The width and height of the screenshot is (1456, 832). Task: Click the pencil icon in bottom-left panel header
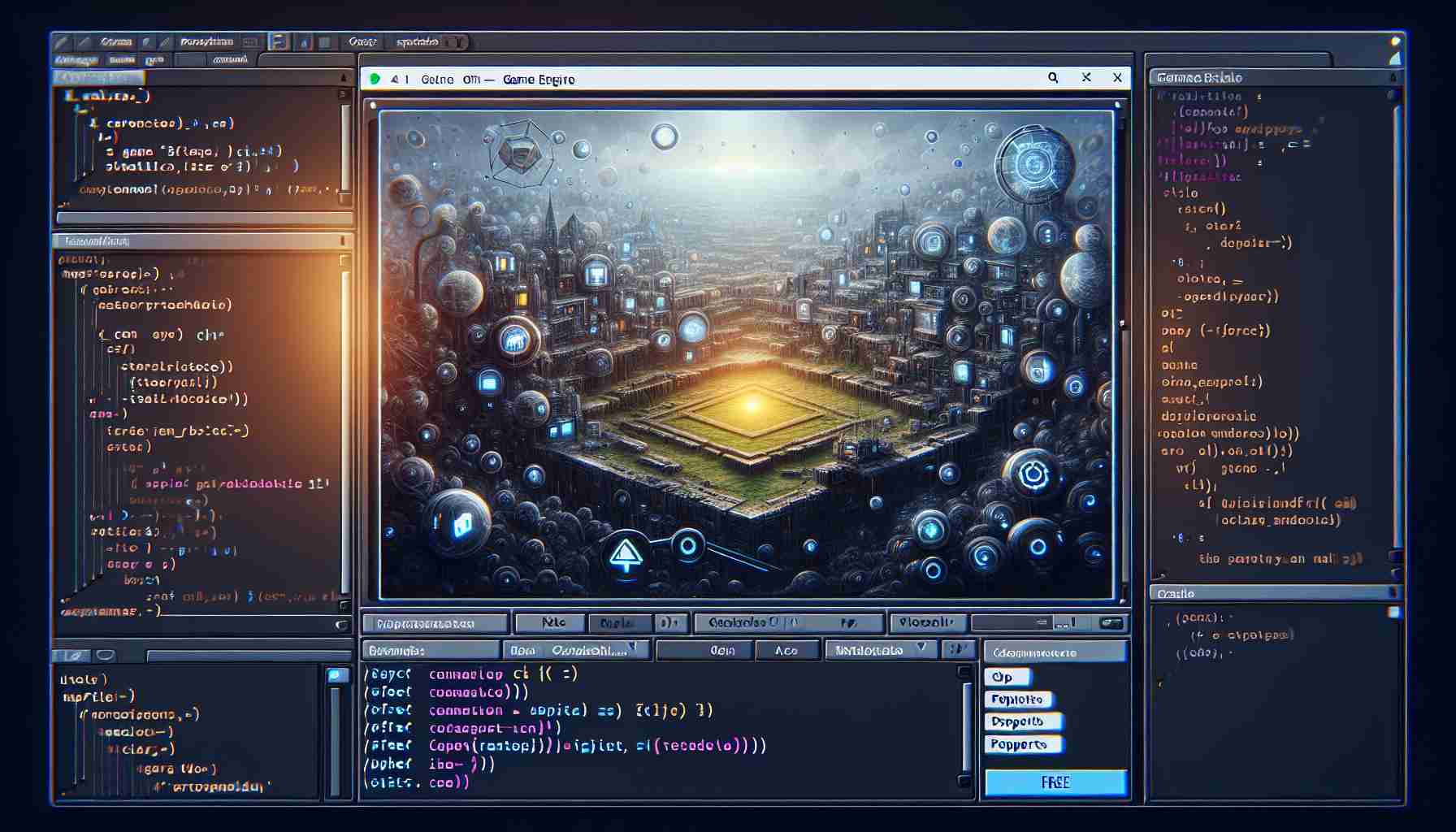73,655
